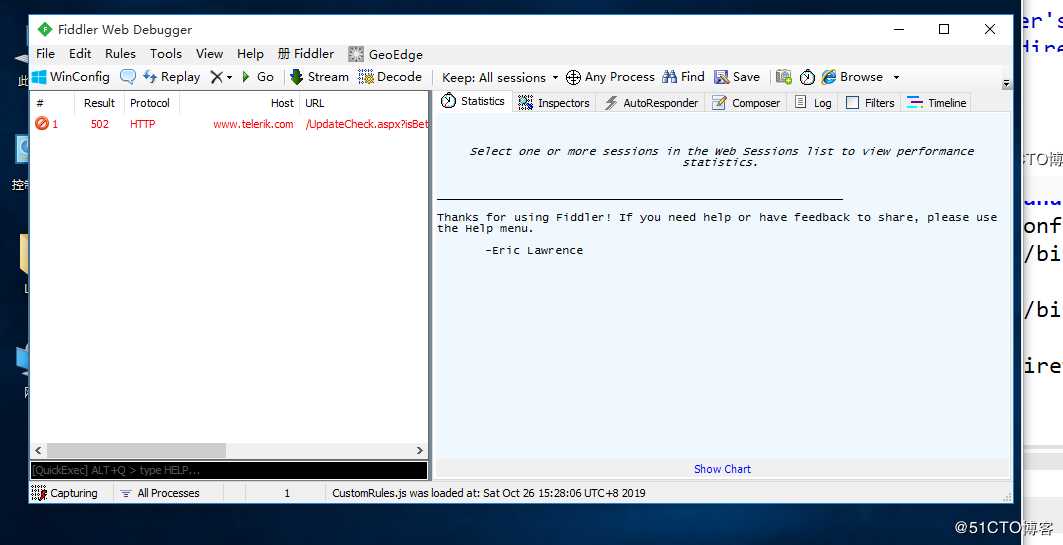
Task: Click the comment speech bubble icon
Action: (x=127, y=77)
